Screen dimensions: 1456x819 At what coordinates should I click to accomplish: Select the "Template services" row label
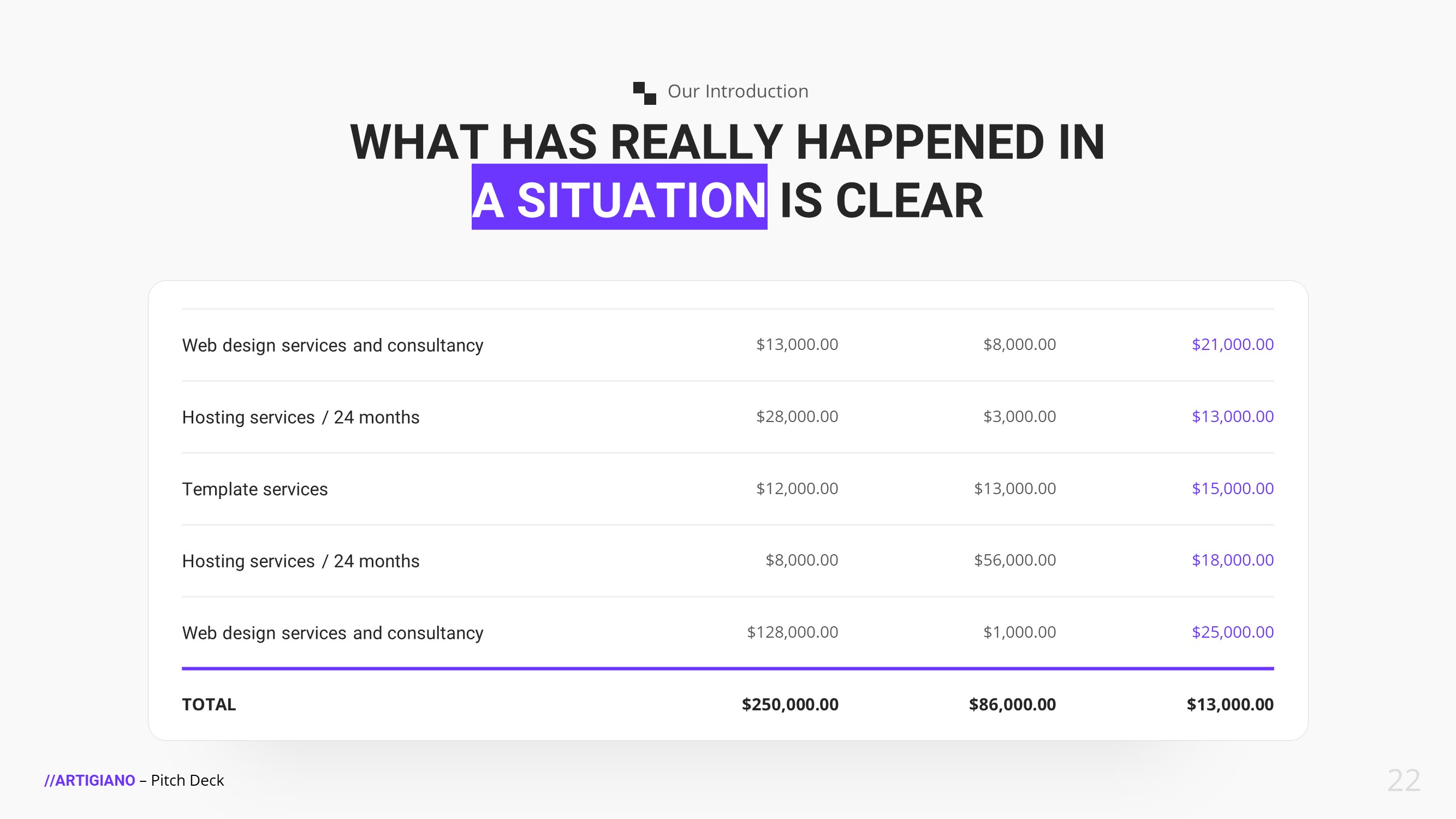[254, 489]
